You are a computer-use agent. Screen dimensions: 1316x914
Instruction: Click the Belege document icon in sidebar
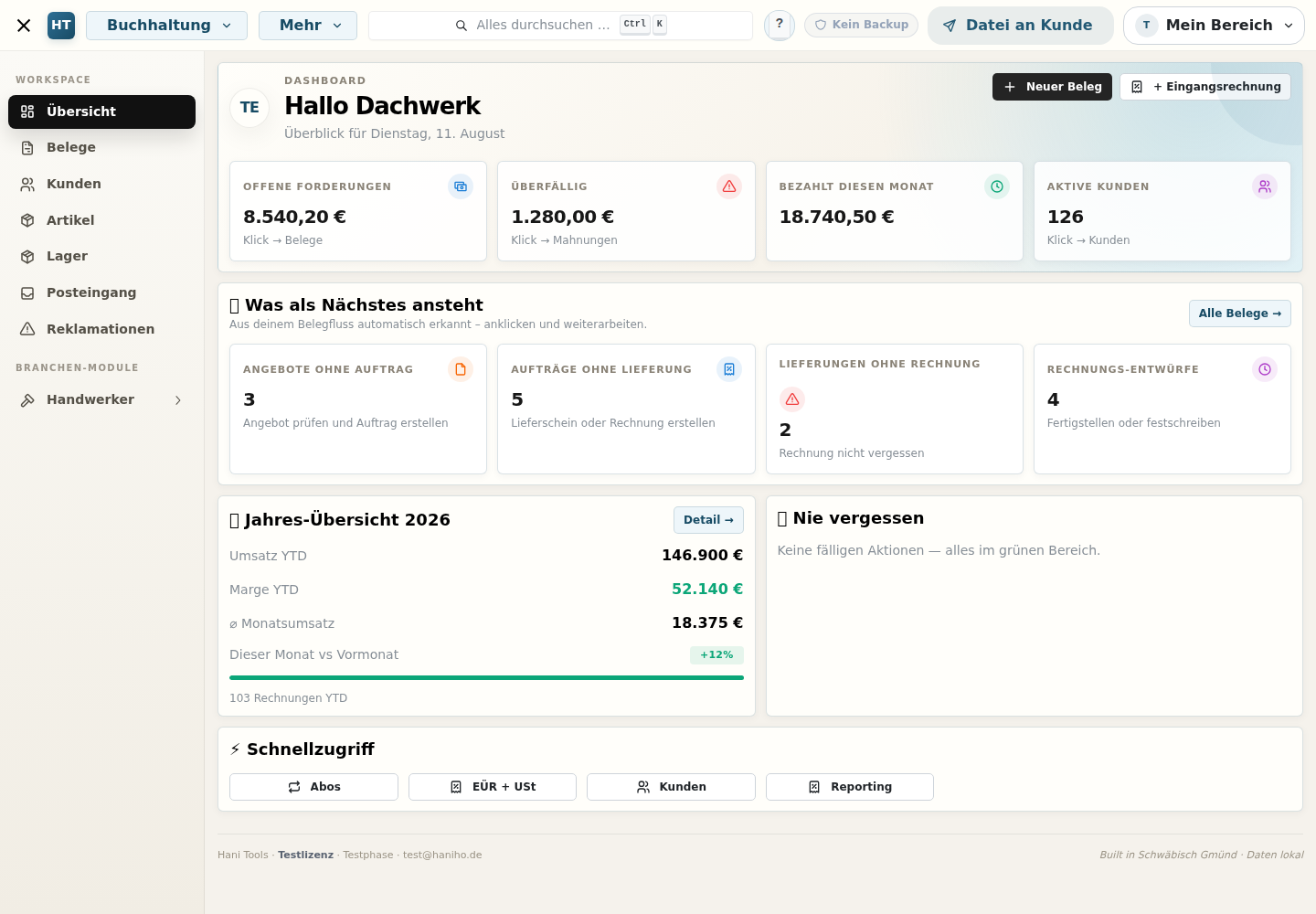27,148
